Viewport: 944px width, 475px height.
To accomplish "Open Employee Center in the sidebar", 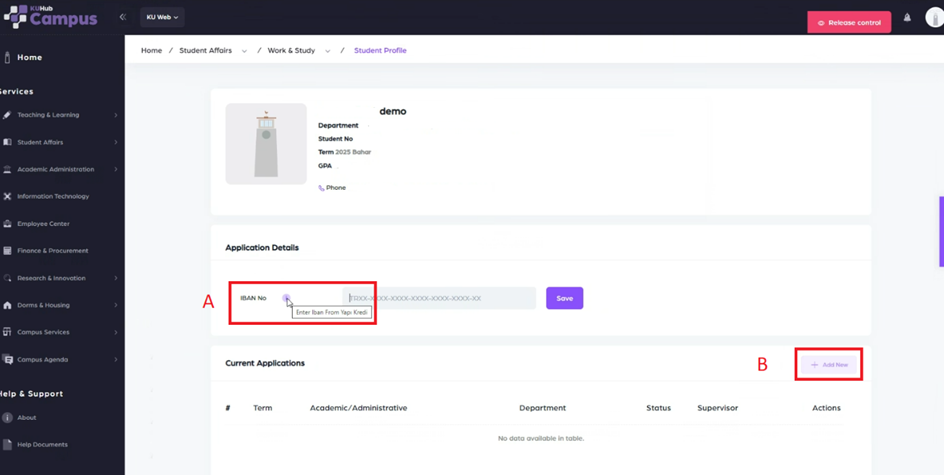I will point(43,224).
